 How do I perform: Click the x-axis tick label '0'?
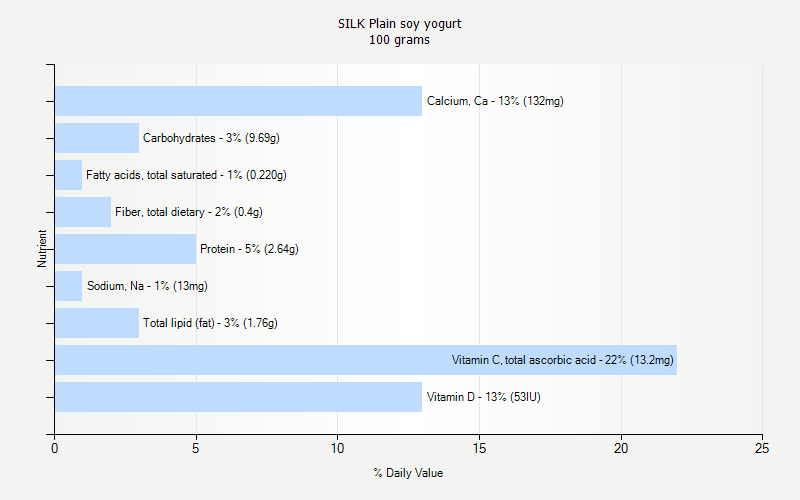point(55,448)
